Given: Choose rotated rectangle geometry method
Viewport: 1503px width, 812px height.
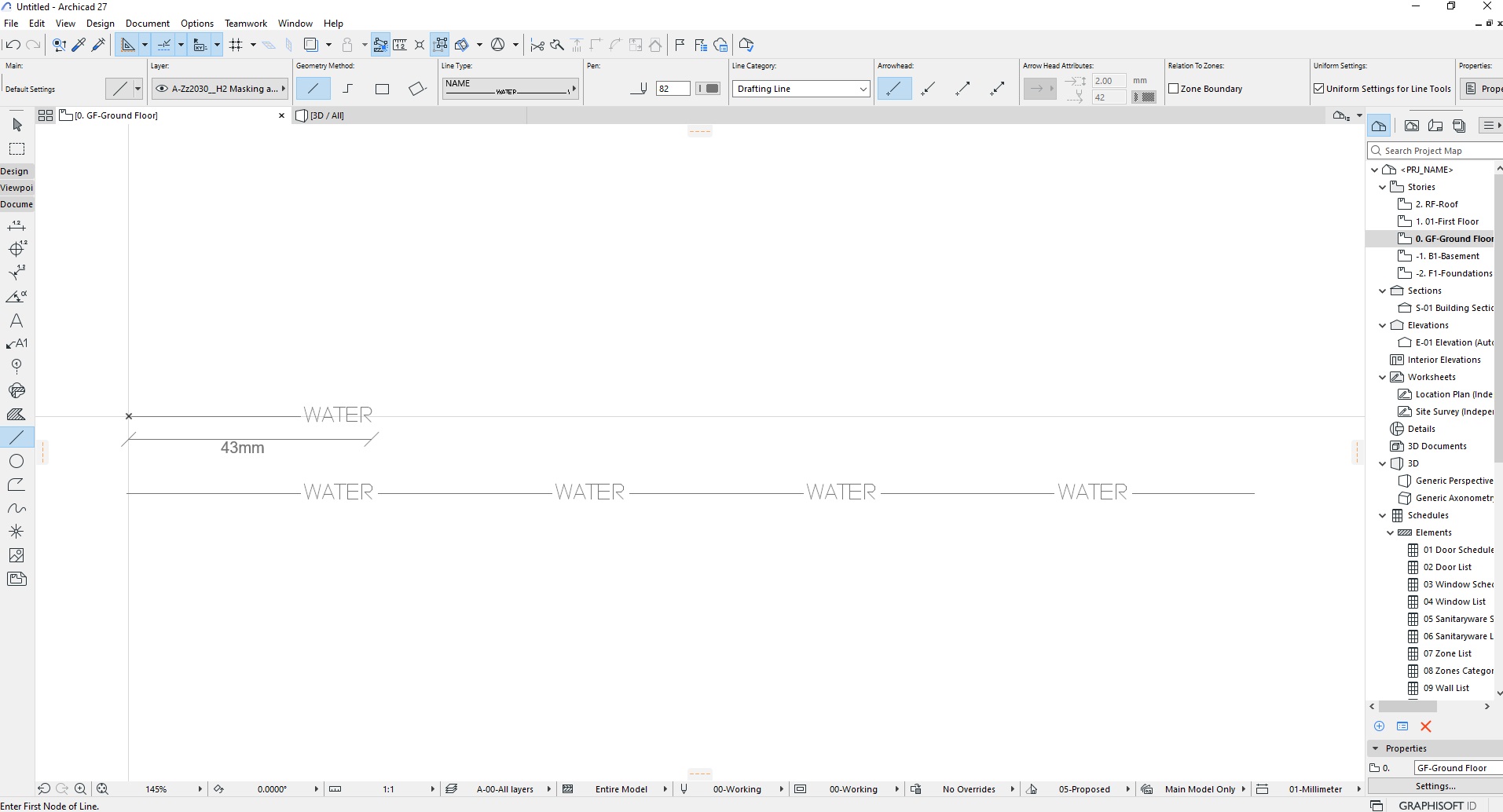Looking at the screenshot, I should click(x=417, y=89).
